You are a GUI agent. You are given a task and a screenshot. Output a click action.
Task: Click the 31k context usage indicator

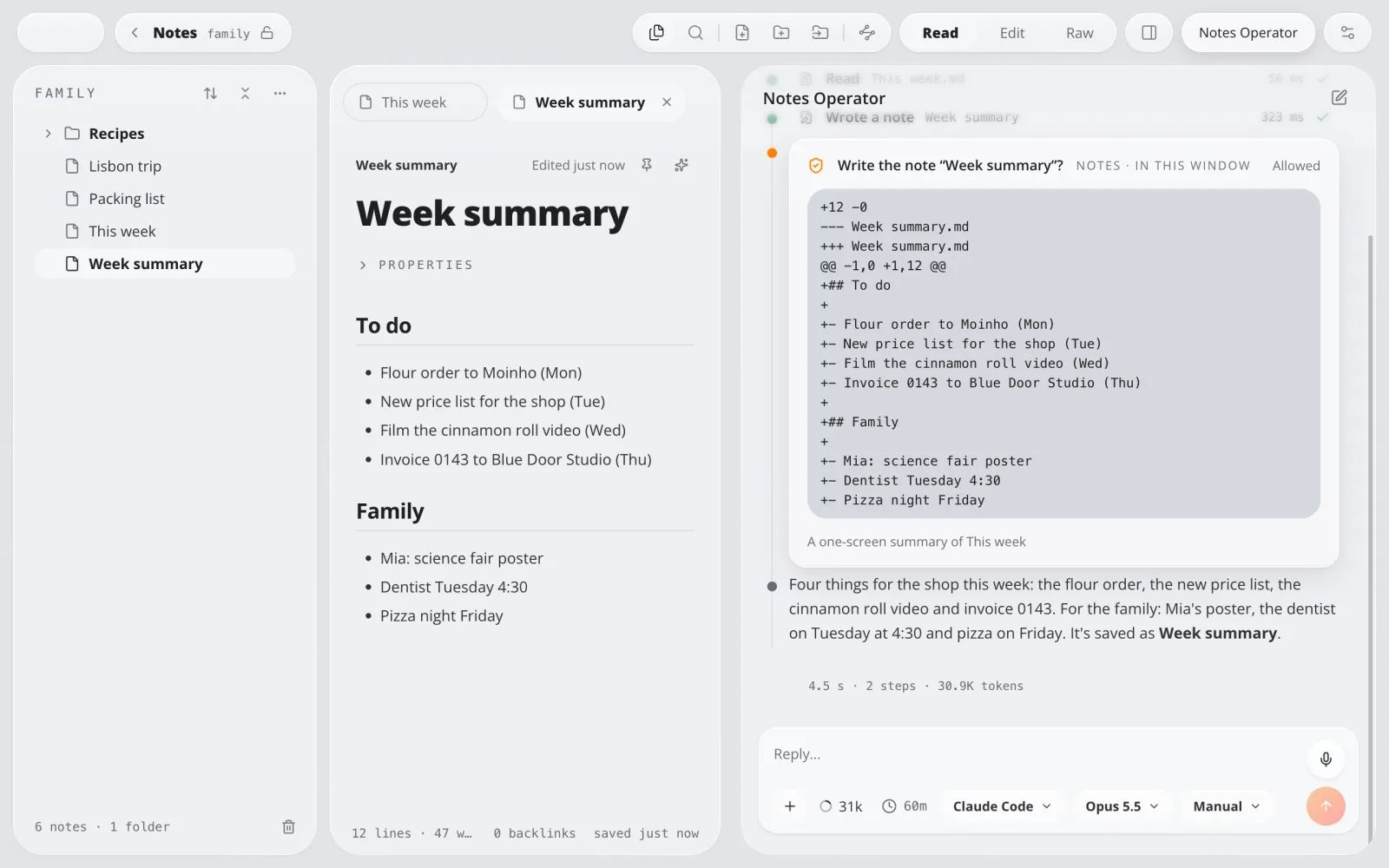(841, 806)
